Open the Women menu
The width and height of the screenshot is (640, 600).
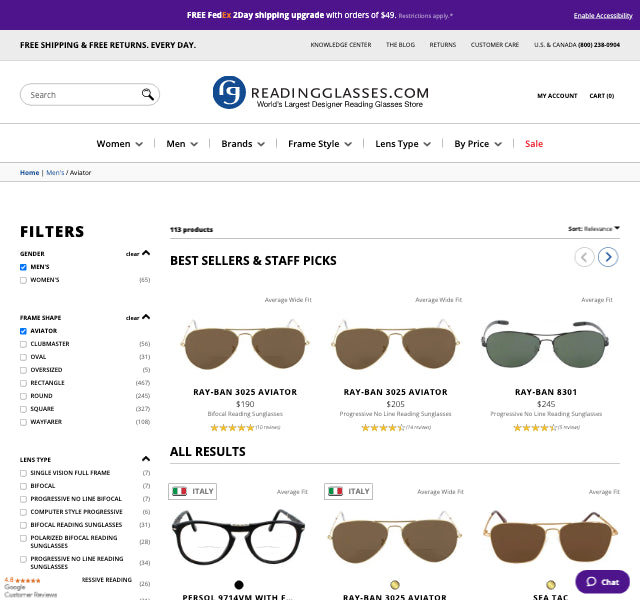pyautogui.click(x=120, y=144)
